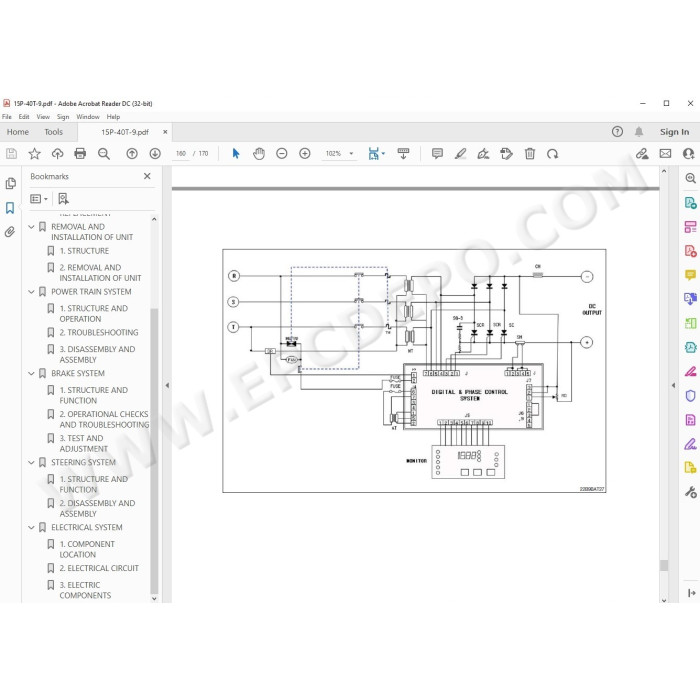Click the Rotate view icon

coord(552,154)
